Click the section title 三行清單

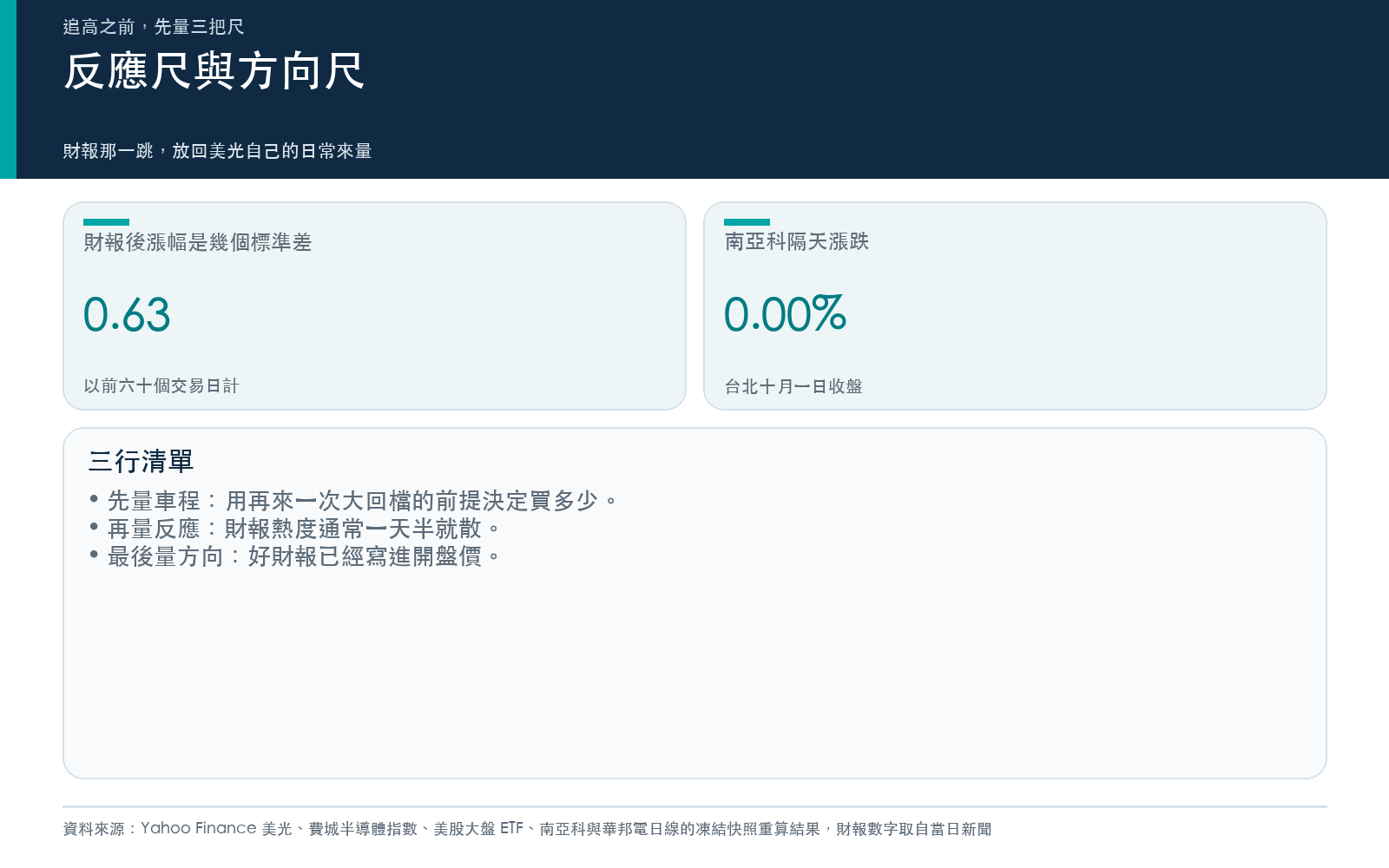(x=141, y=461)
